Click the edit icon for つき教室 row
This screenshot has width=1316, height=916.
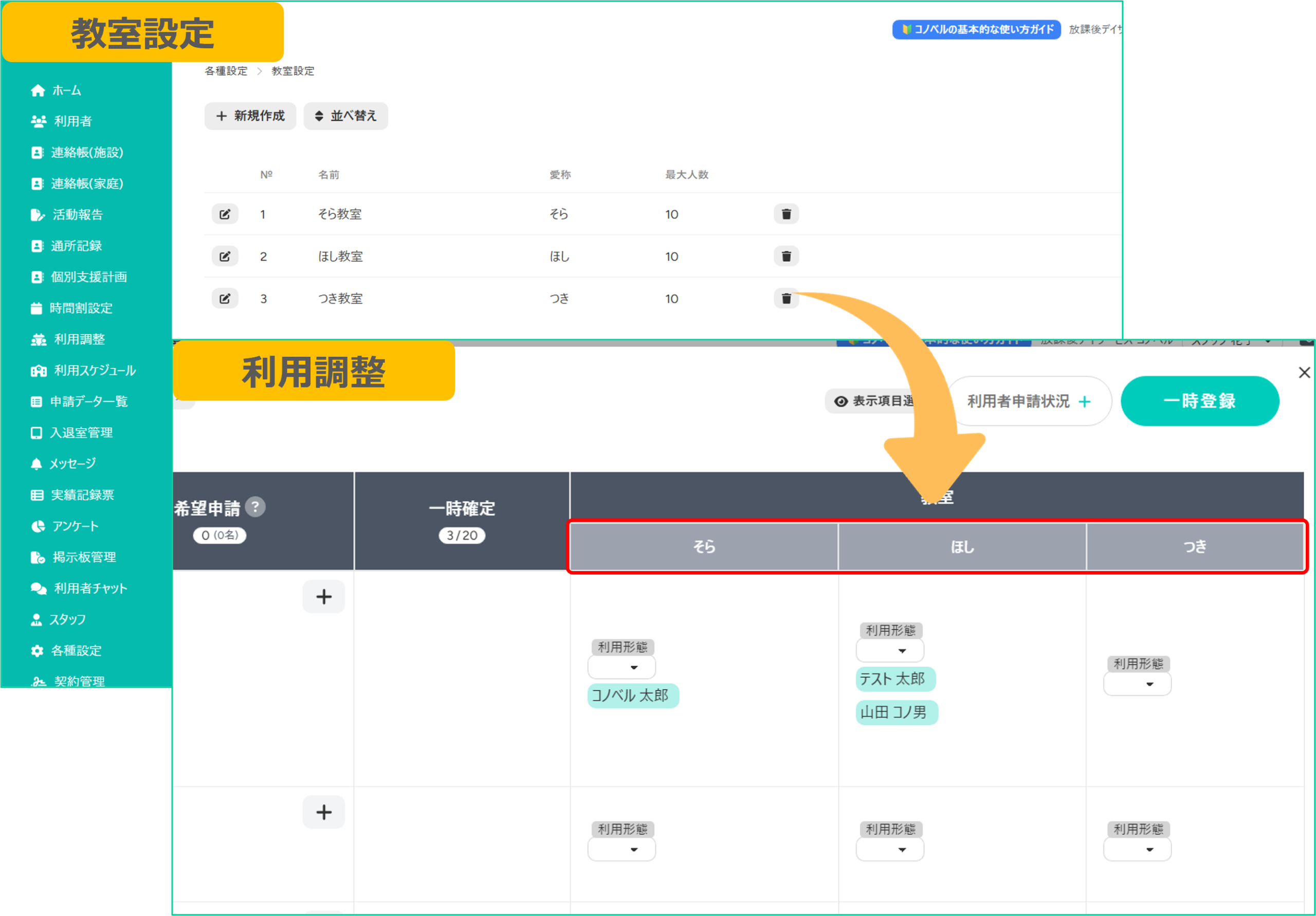[225, 298]
